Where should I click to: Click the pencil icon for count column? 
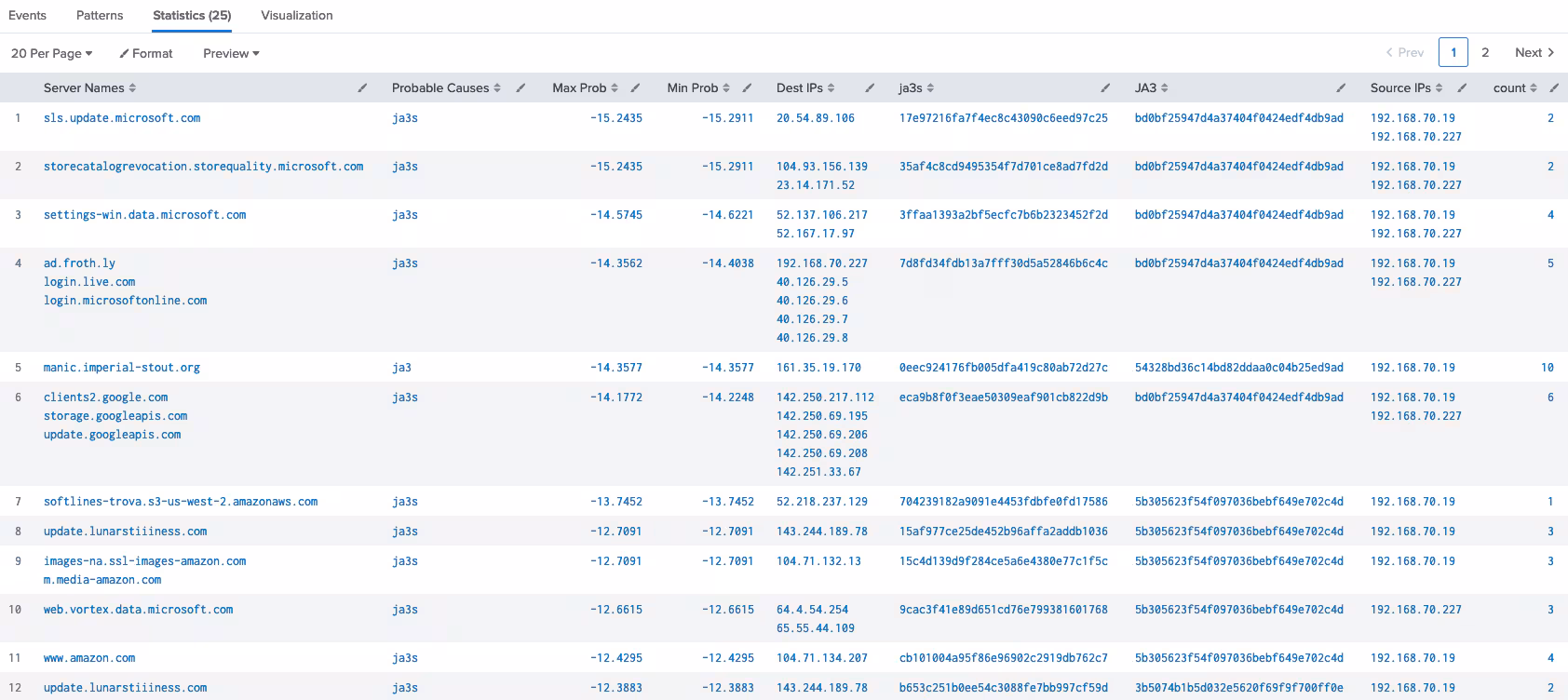1554,88
